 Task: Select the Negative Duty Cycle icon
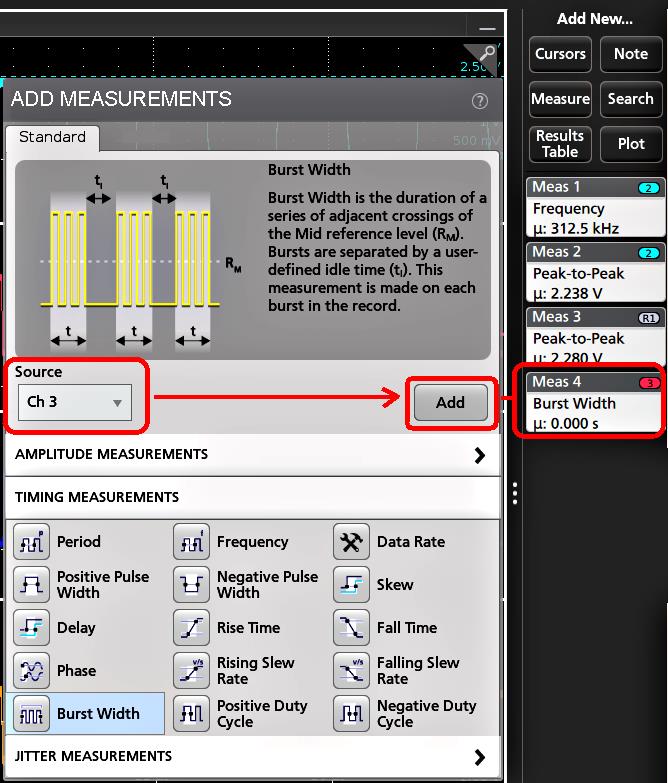[351, 714]
